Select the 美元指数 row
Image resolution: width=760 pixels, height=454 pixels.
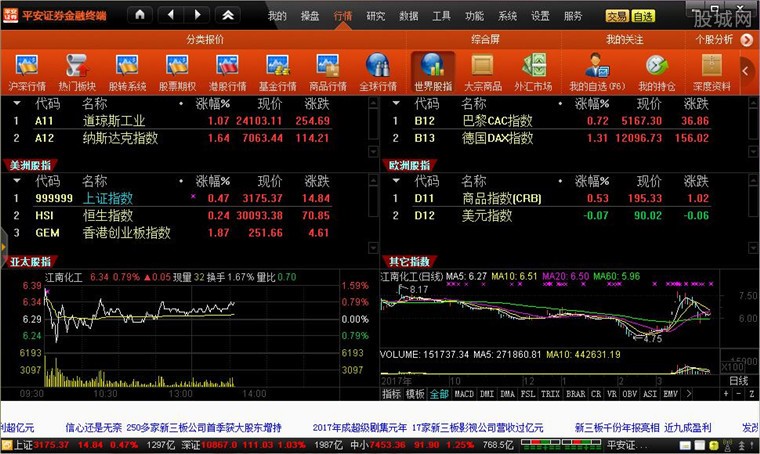[551, 216]
